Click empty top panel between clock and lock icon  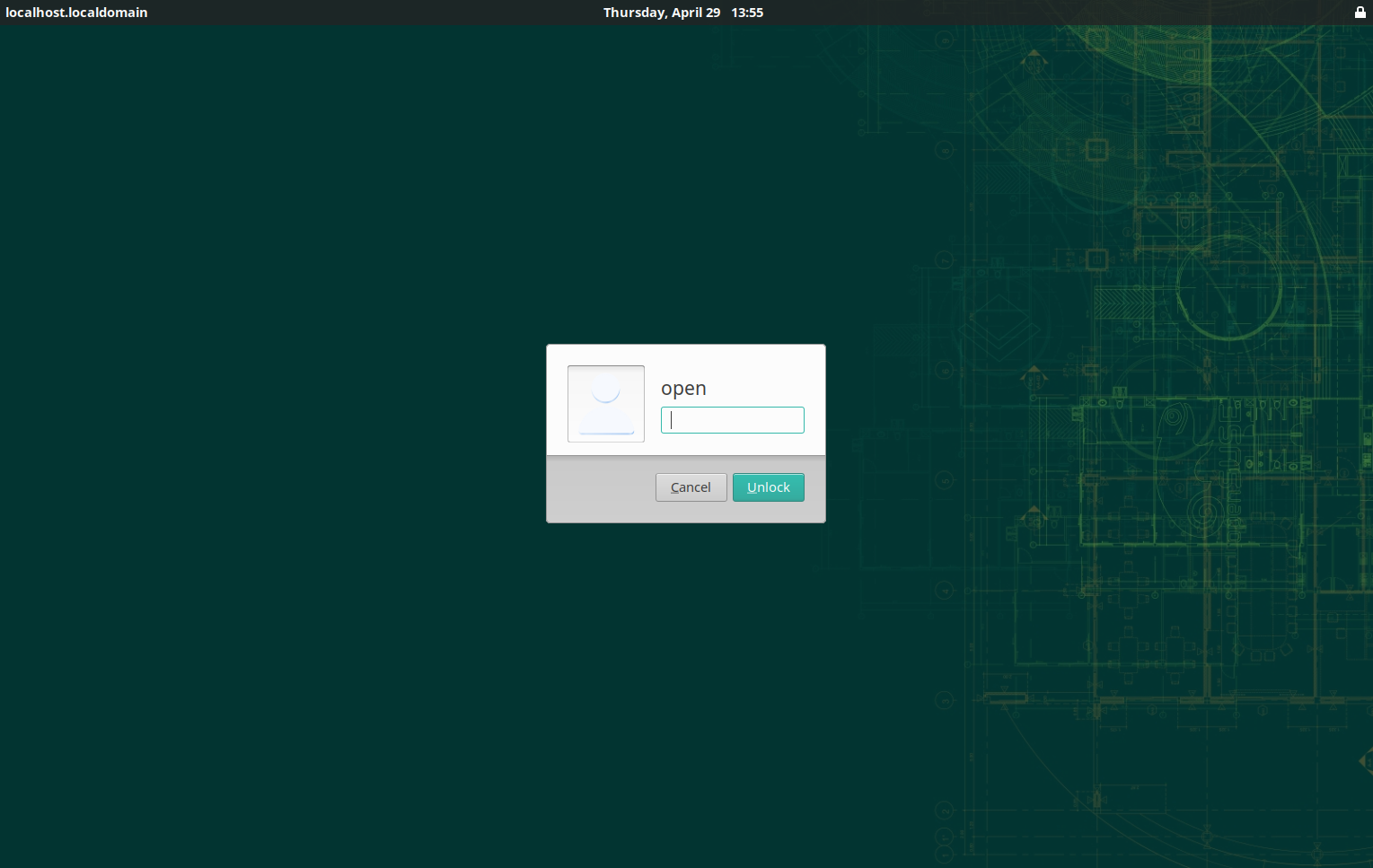(x=1060, y=13)
